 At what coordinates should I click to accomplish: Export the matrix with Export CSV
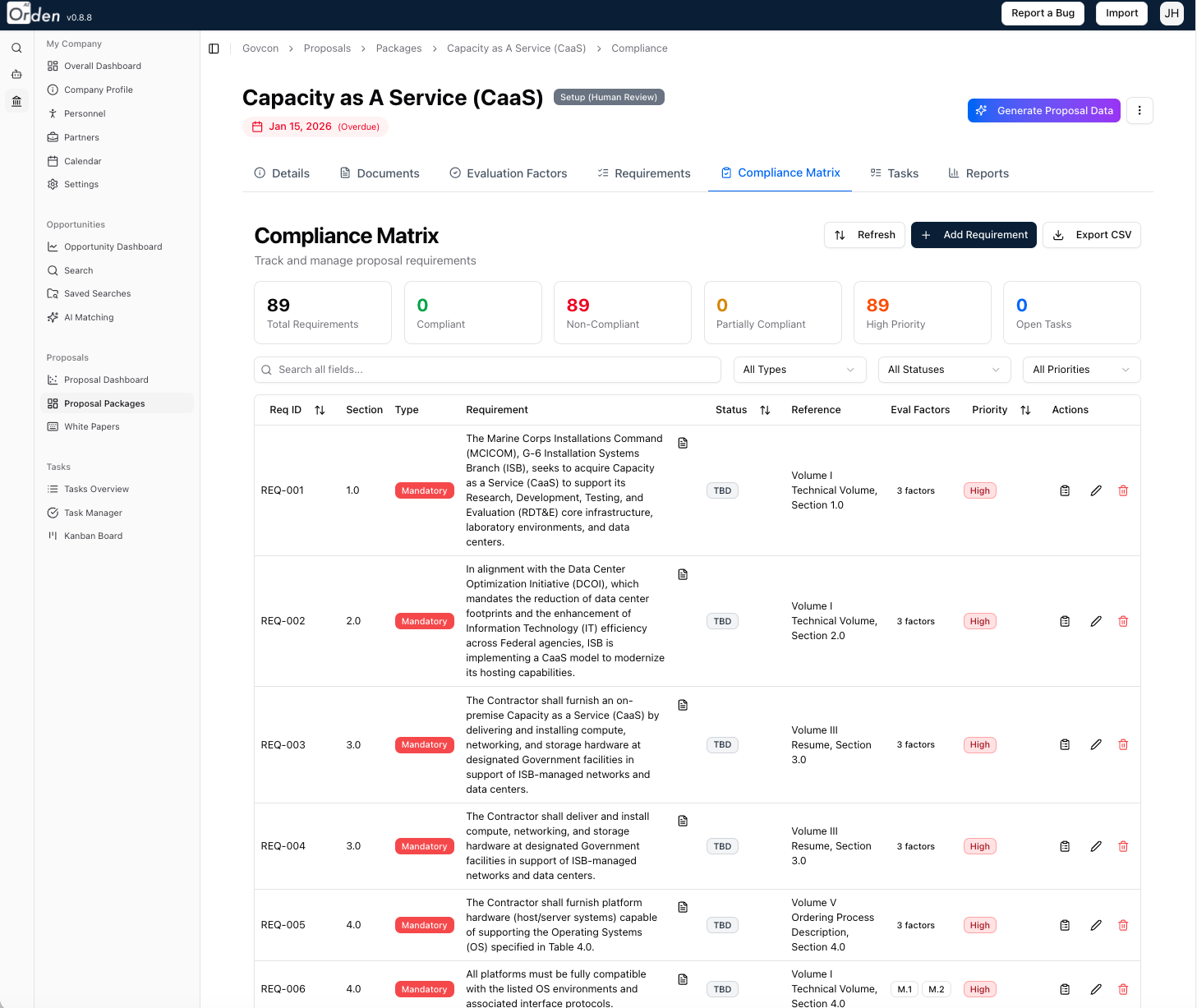(1092, 235)
